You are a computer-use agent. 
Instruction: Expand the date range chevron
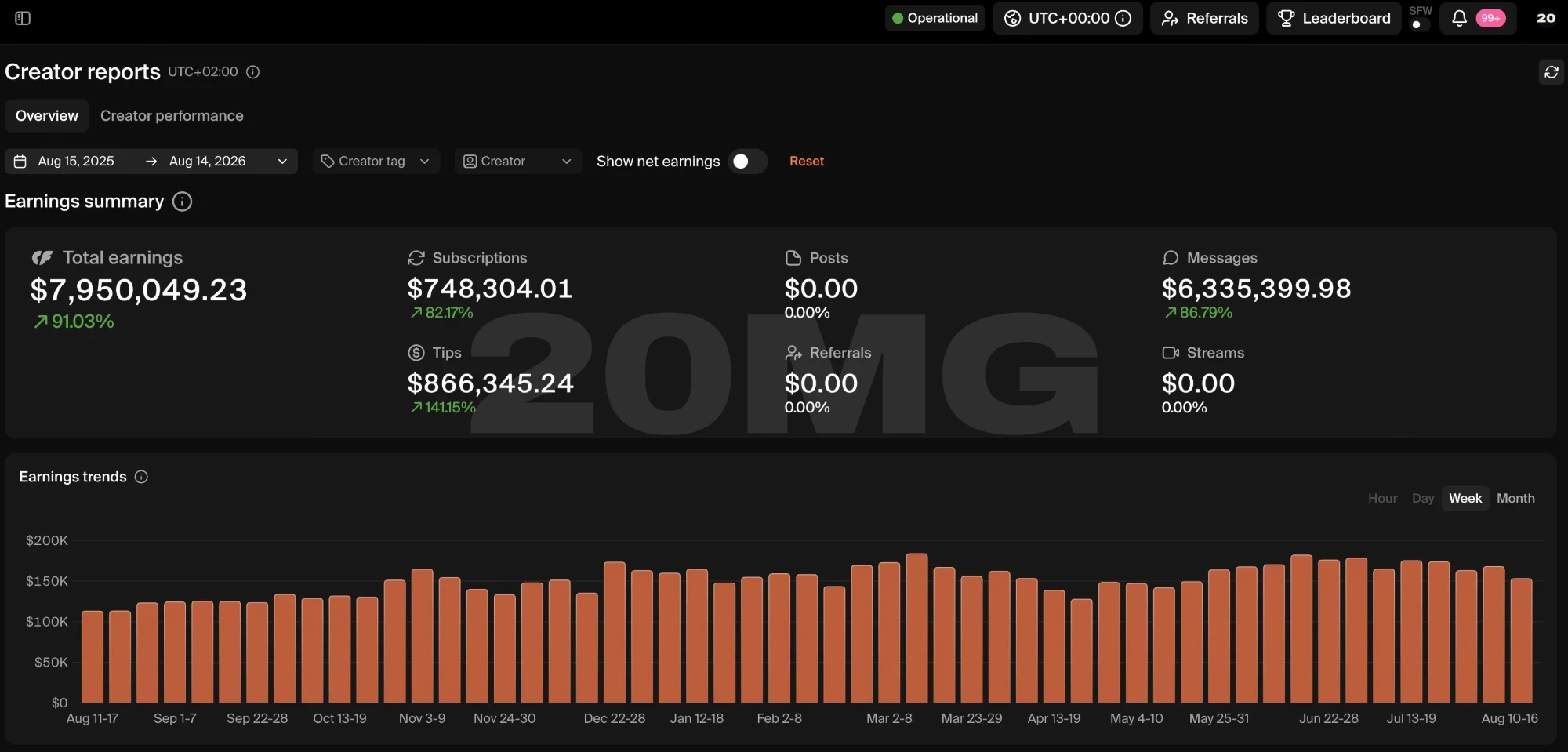[282, 162]
